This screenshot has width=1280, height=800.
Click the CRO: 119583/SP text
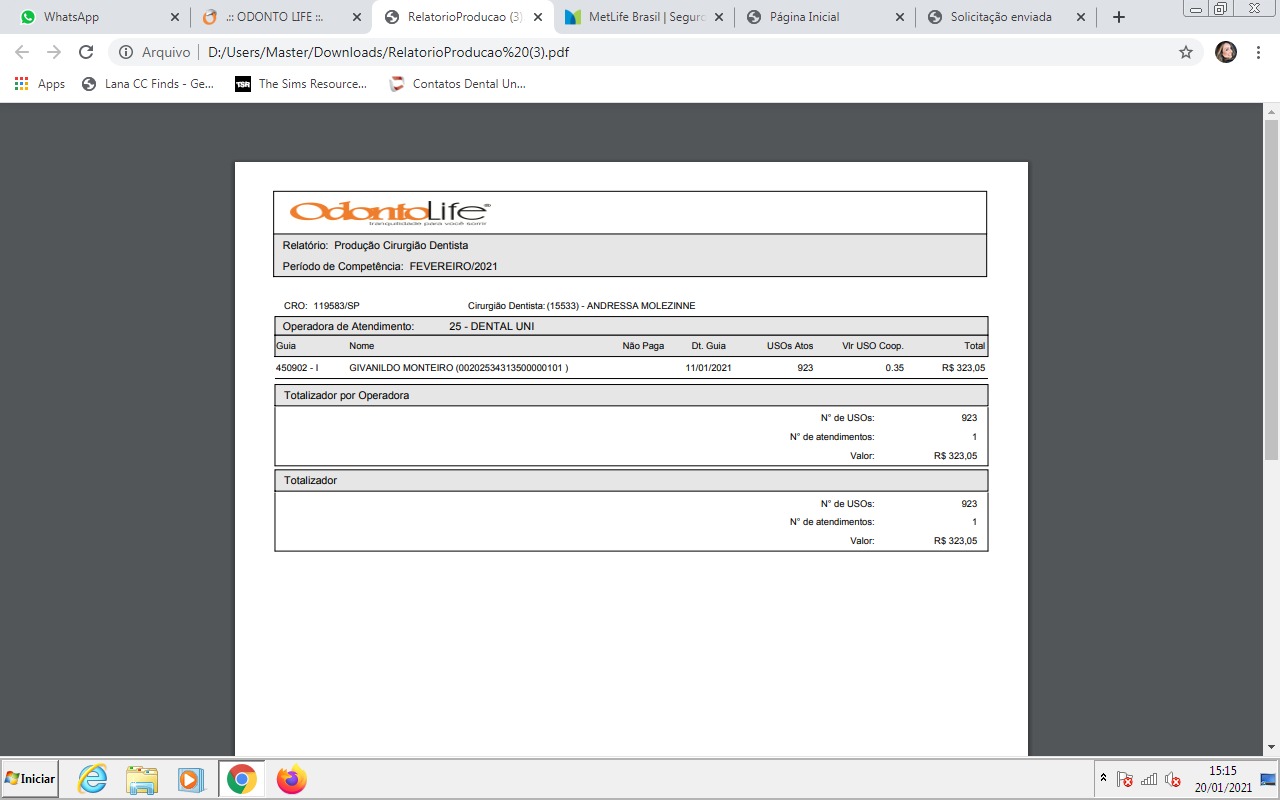tap(322, 306)
